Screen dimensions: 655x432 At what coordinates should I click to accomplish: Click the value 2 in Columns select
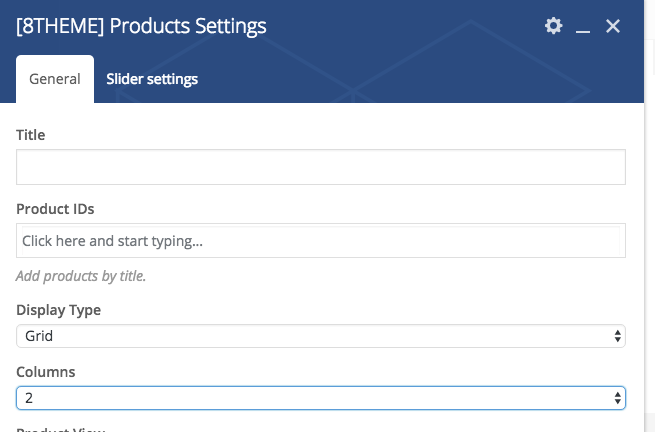pos(29,398)
